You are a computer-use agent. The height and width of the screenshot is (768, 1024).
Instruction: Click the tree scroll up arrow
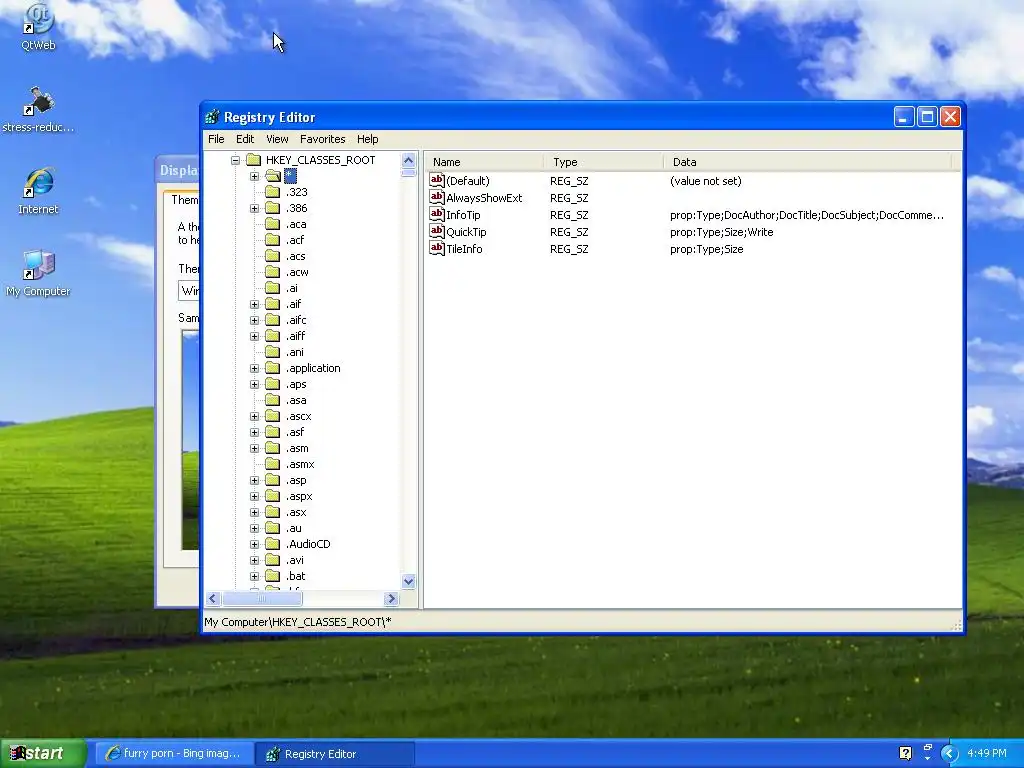pos(409,160)
